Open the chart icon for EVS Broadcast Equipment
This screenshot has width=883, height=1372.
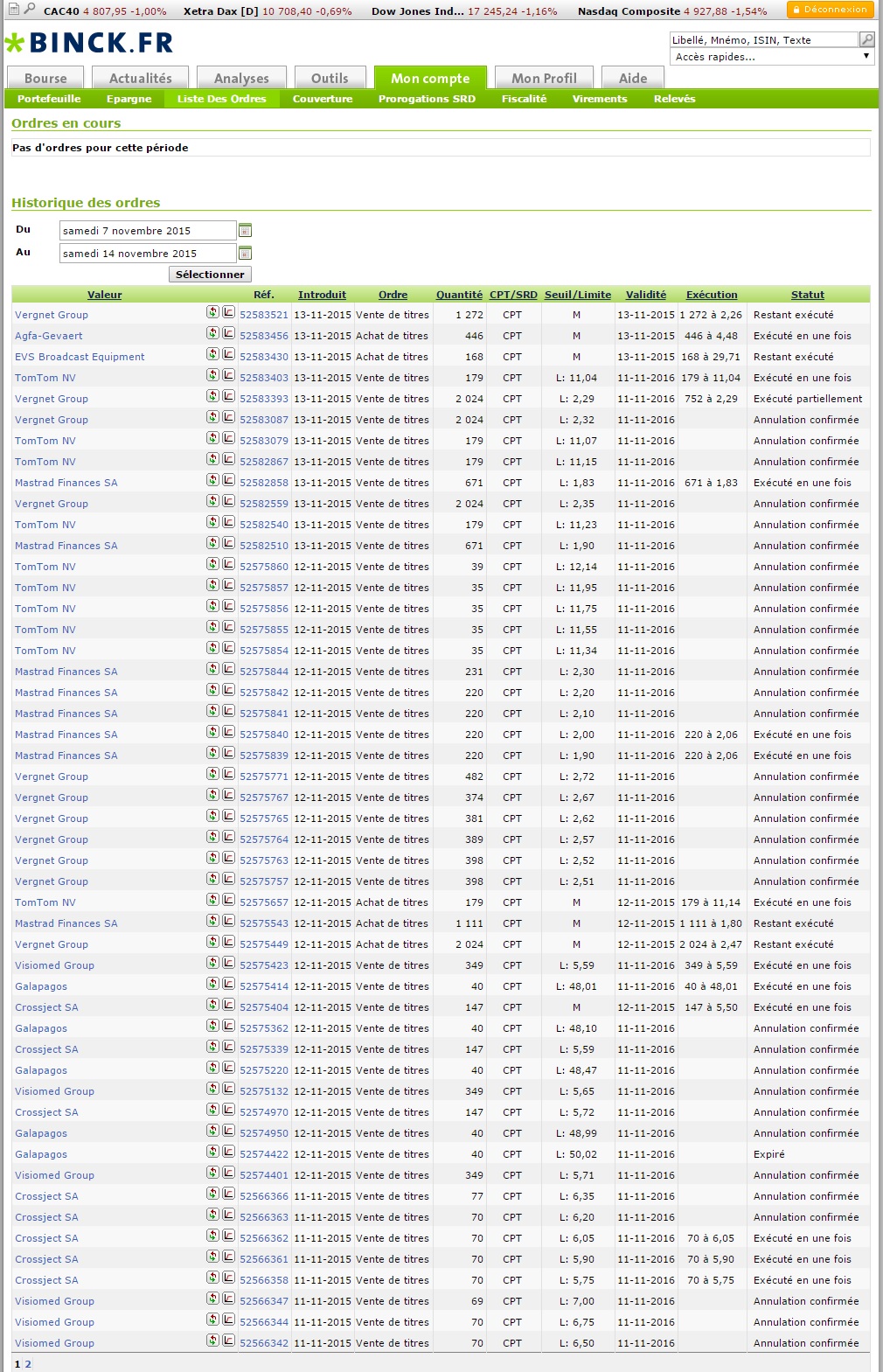pos(228,354)
